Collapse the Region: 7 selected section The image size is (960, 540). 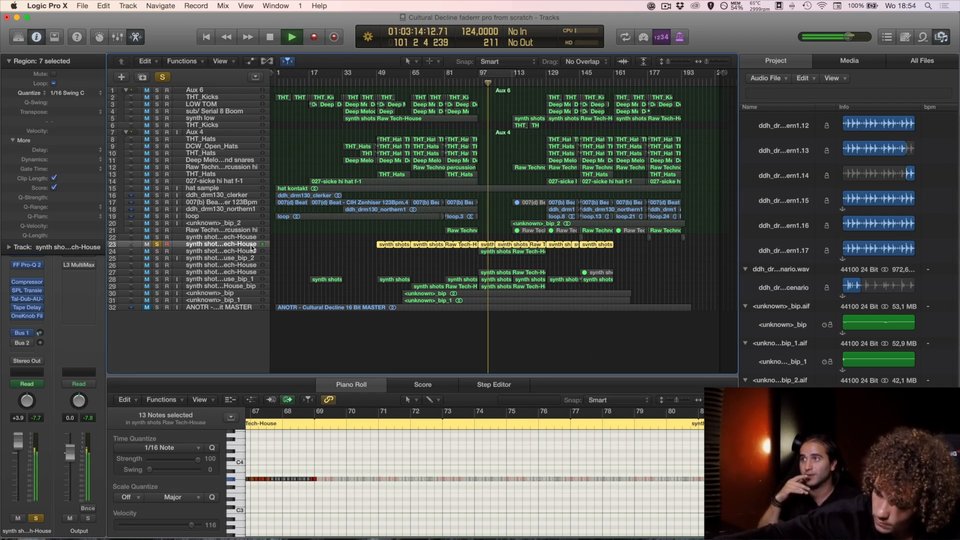tap(9, 61)
